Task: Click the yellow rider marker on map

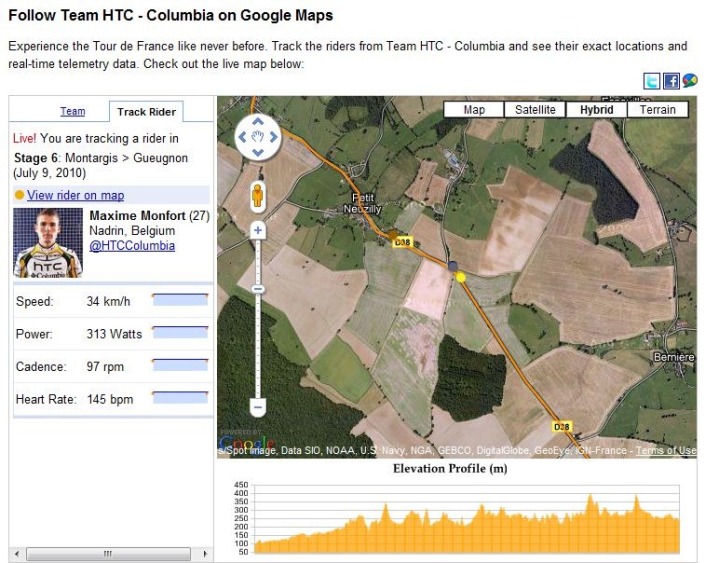Action: [x=460, y=277]
